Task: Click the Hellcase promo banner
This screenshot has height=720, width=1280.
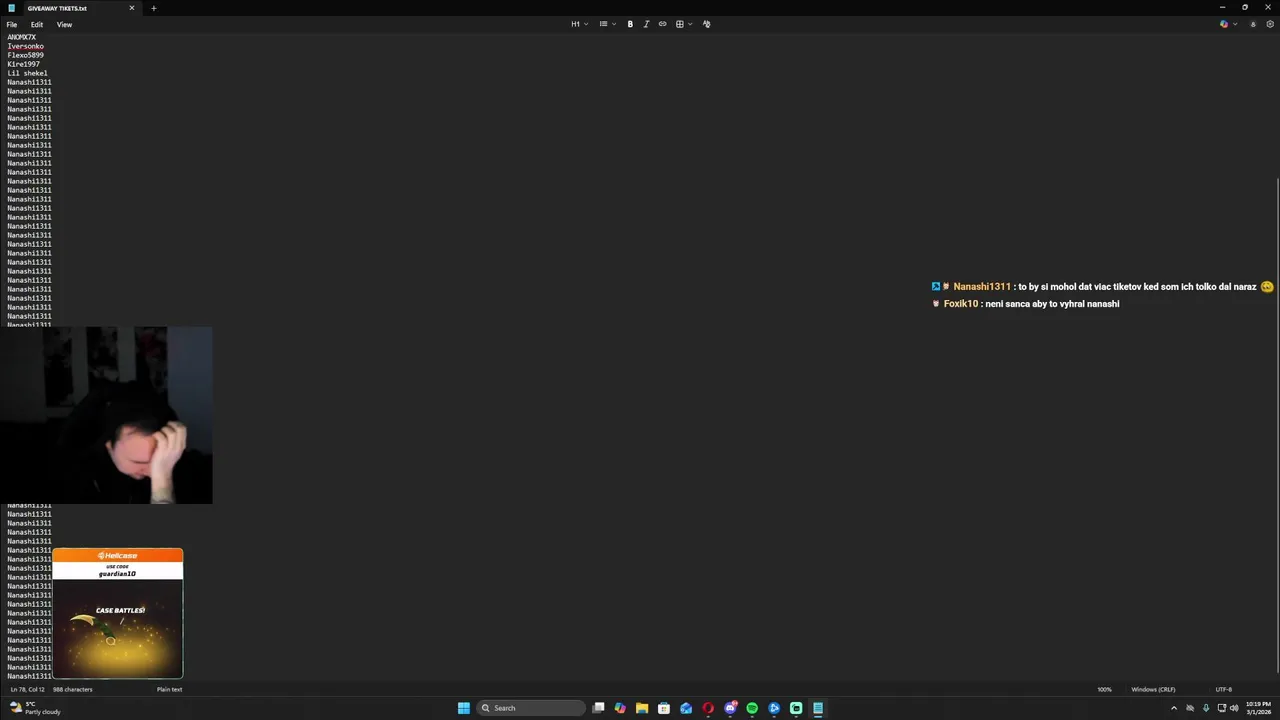Action: point(118,613)
